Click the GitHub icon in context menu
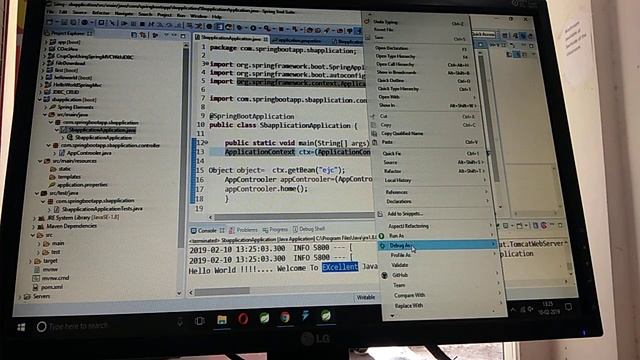 tap(384, 276)
